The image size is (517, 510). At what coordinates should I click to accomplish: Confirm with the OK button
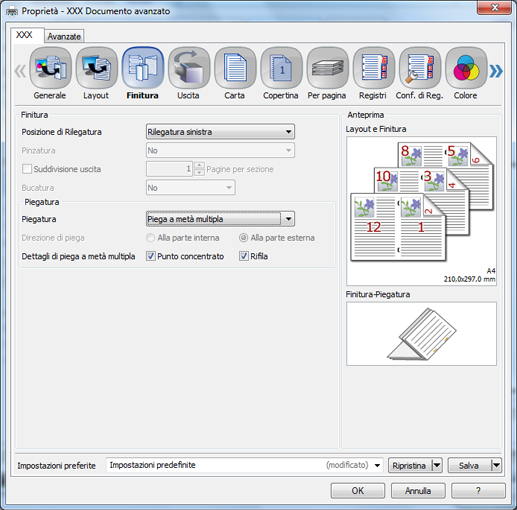point(358,491)
